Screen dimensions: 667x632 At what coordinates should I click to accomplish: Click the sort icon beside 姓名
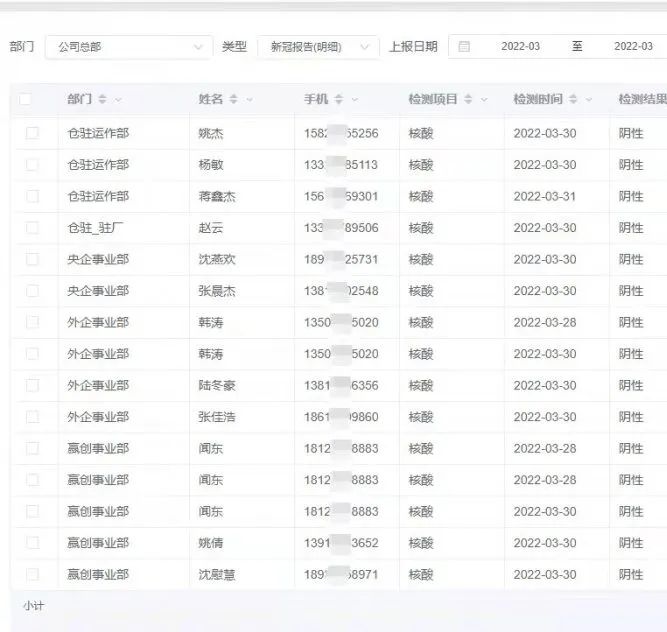(x=233, y=100)
